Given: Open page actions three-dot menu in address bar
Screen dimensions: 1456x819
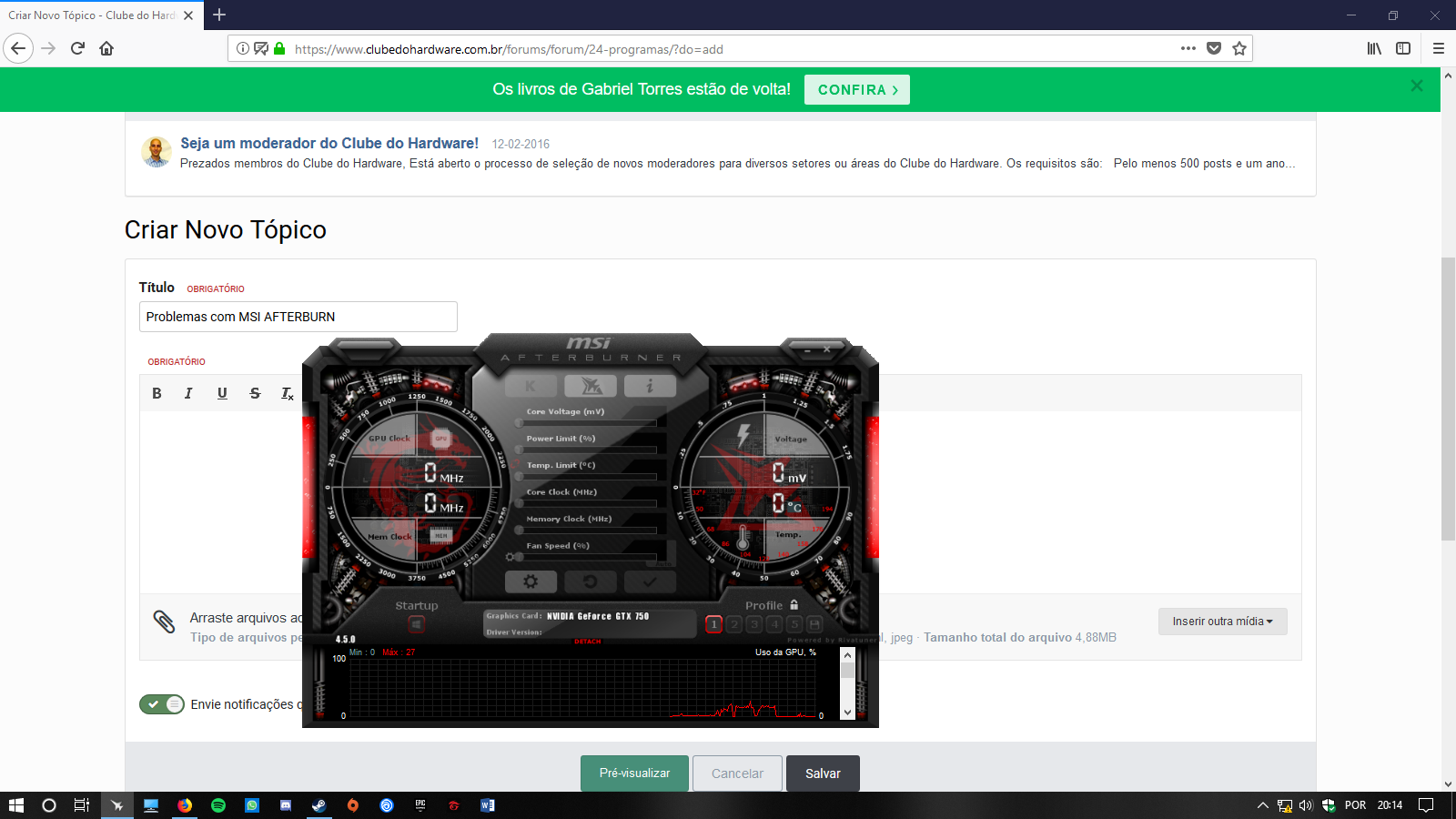Looking at the screenshot, I should [1188, 48].
